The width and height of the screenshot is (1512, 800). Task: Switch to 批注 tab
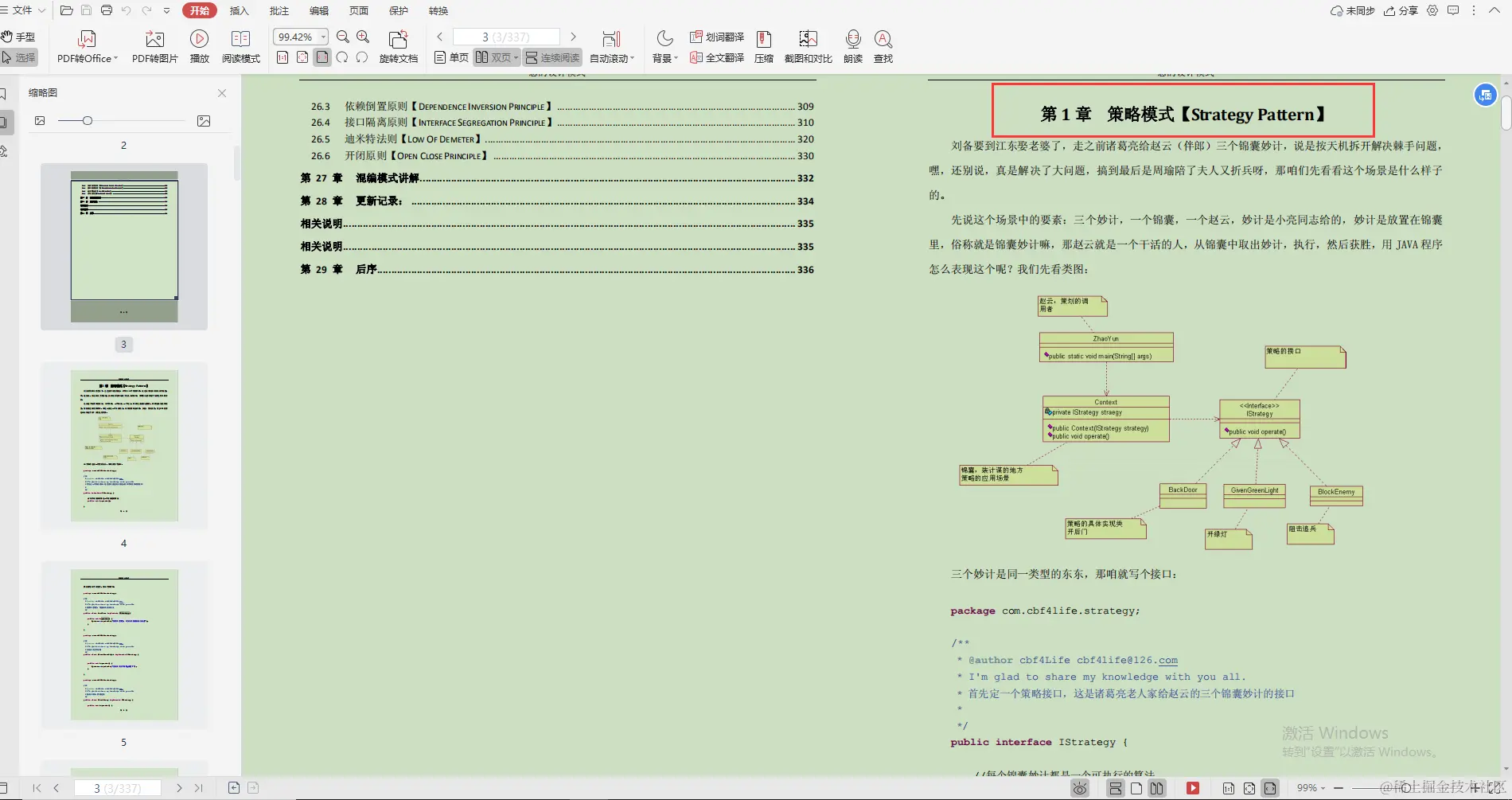279,10
